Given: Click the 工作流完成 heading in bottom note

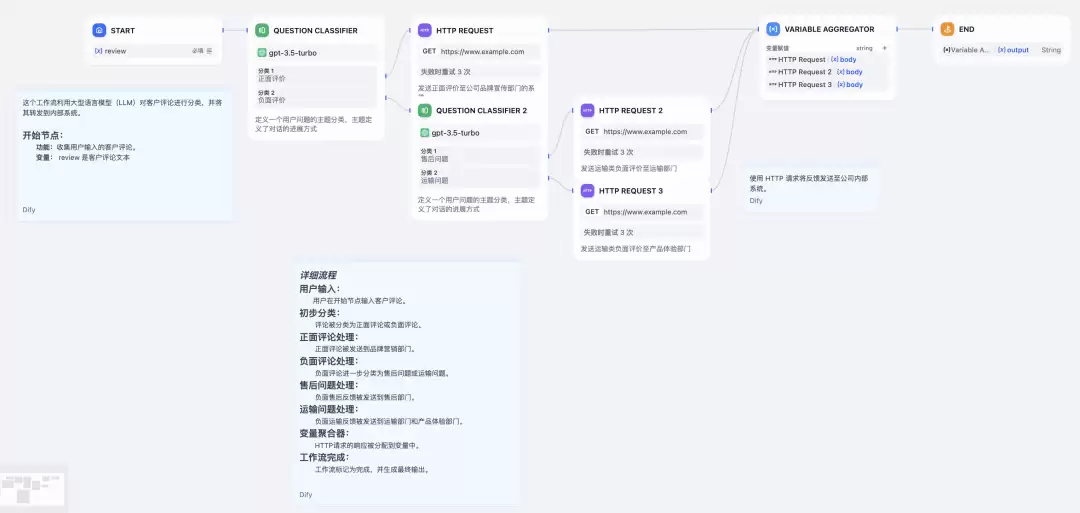Looking at the screenshot, I should click(324, 457).
